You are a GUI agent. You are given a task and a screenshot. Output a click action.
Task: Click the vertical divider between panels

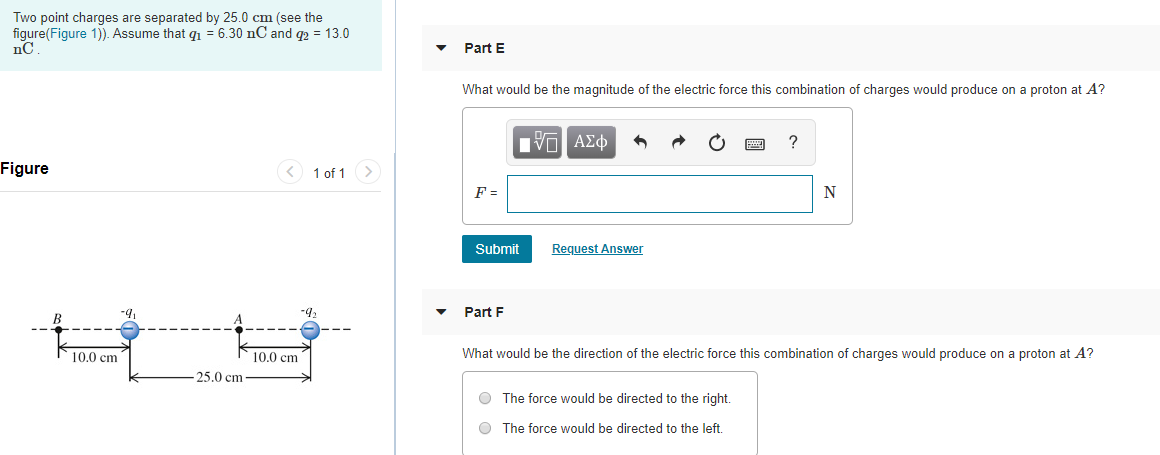(x=395, y=227)
